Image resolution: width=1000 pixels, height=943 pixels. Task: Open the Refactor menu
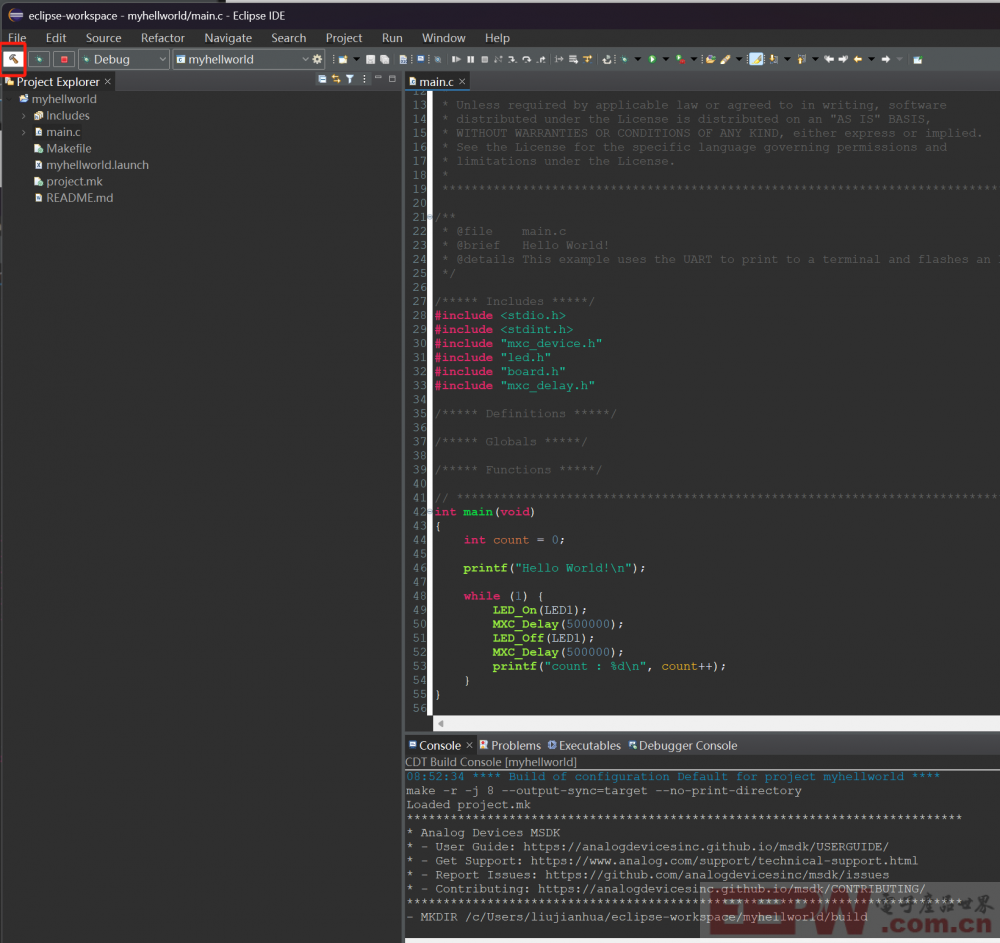tap(163, 38)
